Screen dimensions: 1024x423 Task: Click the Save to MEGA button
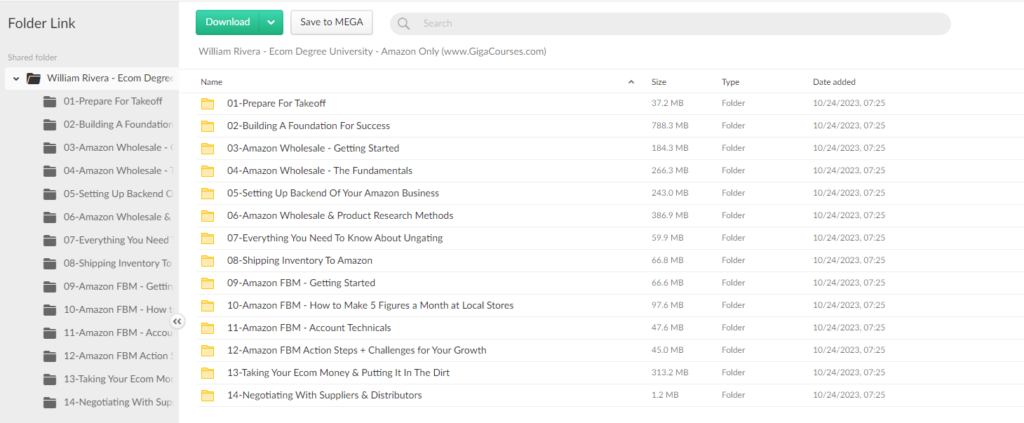click(331, 22)
